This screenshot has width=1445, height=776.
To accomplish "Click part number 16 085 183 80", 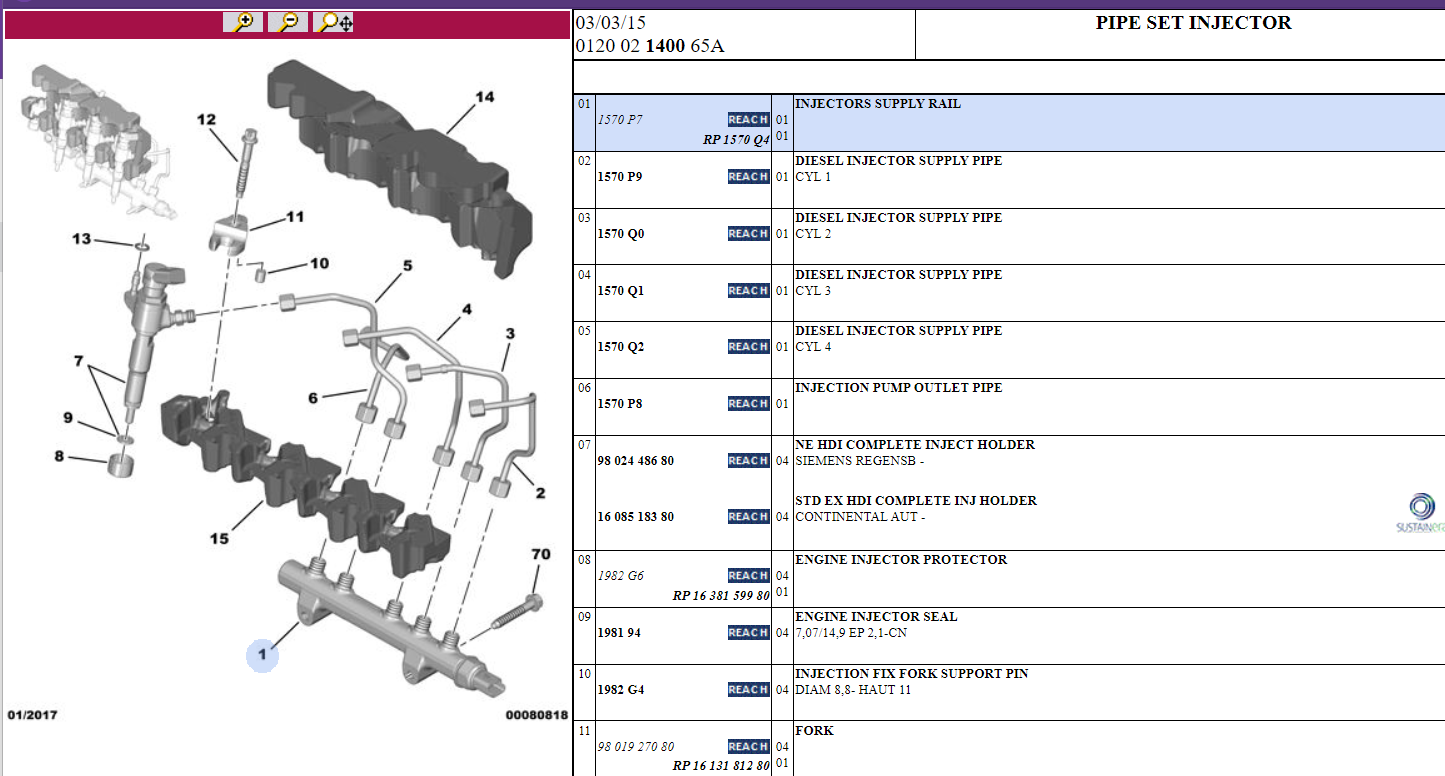I will tap(636, 517).
